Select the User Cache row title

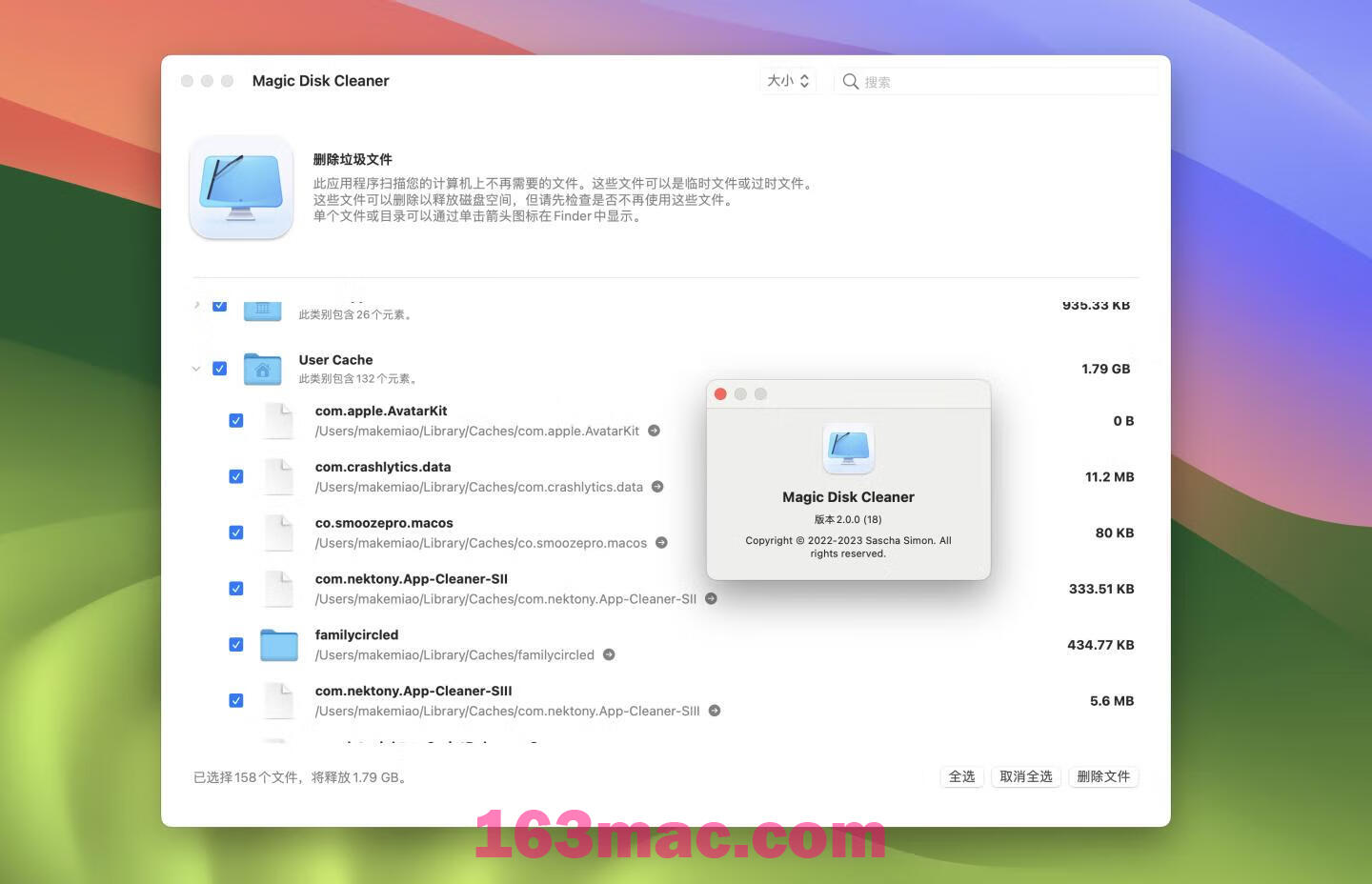pyautogui.click(x=335, y=360)
